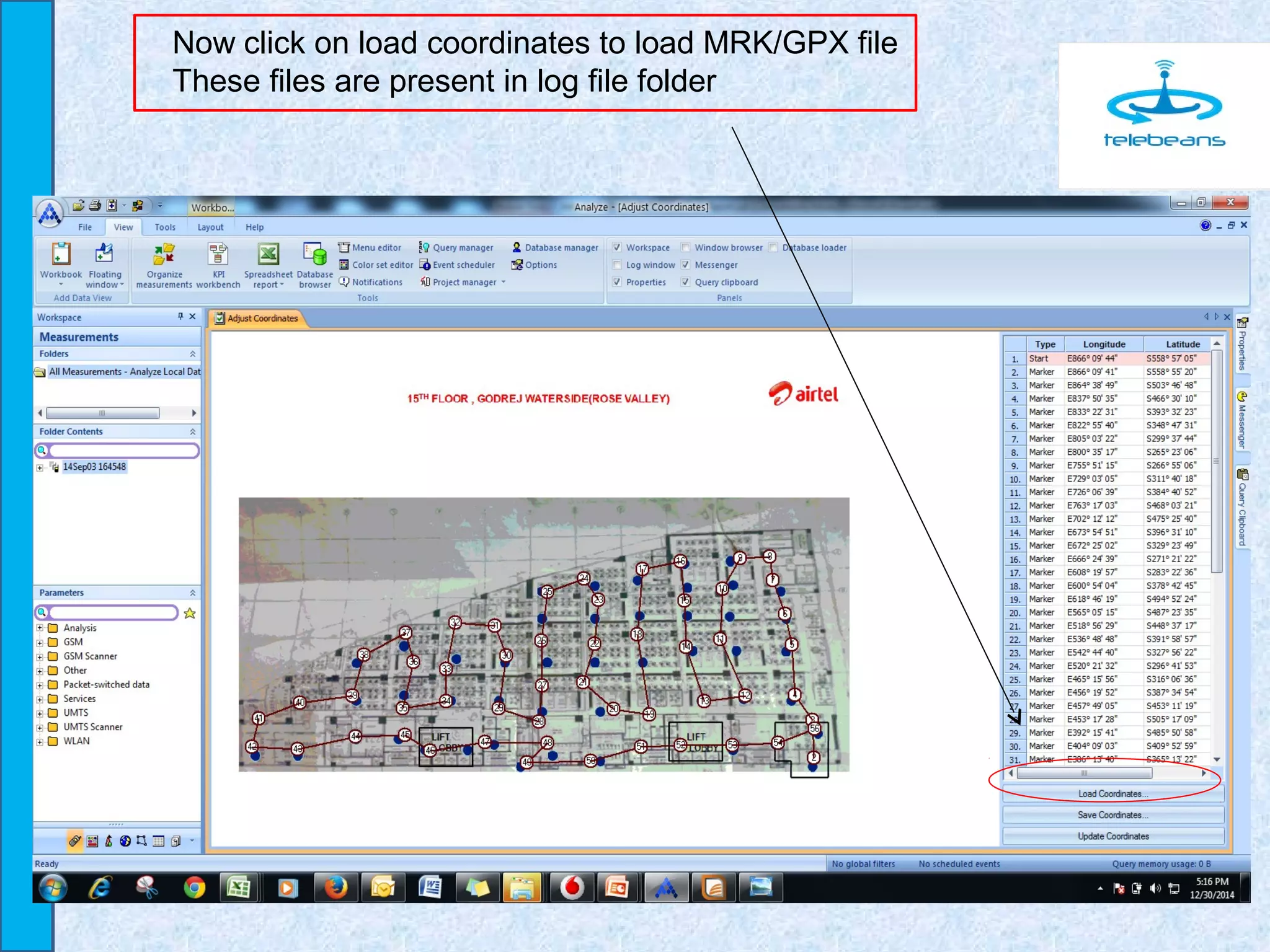Image resolution: width=1270 pixels, height=952 pixels.
Task: Click Firefox icon in the taskbar
Action: 335,888
